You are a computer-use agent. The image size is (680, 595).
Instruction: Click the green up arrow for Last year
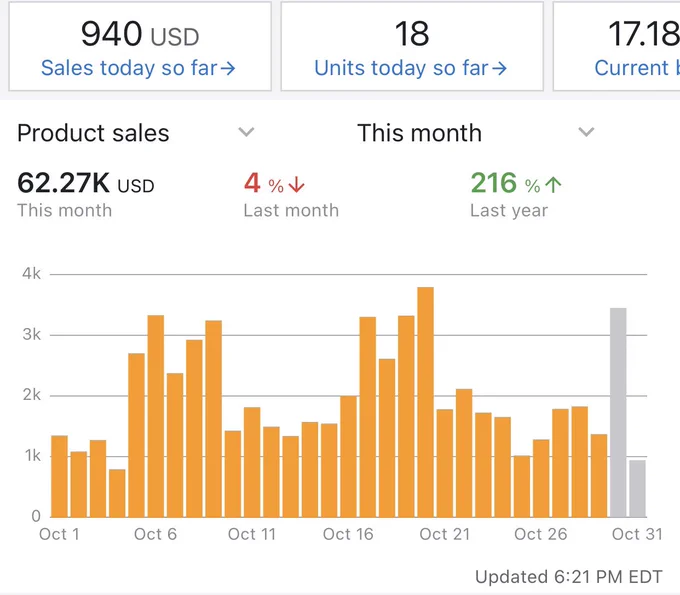click(x=553, y=184)
